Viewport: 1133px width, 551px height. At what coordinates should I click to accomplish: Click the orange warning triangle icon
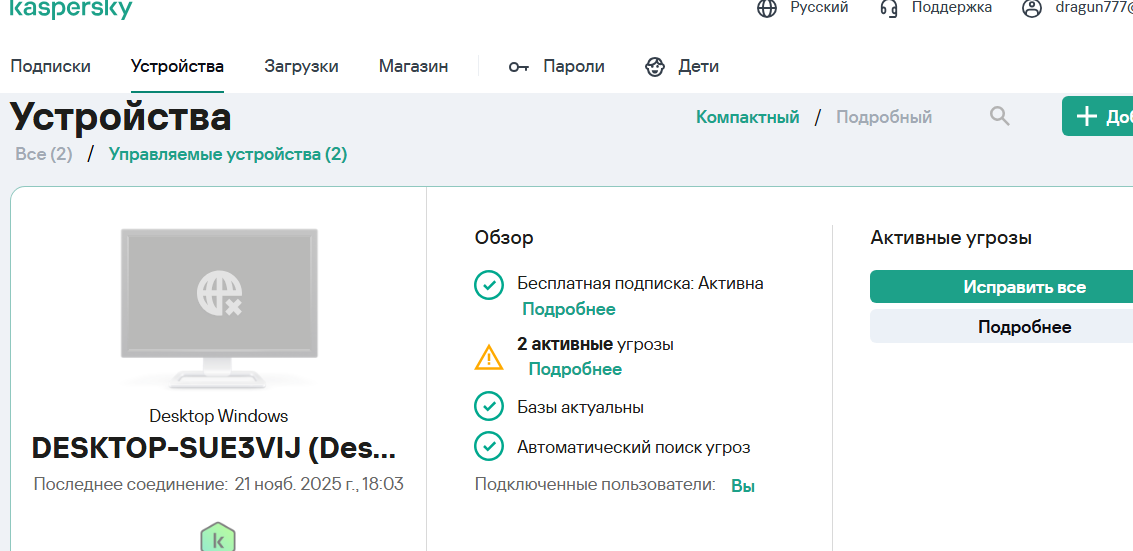[488, 357]
